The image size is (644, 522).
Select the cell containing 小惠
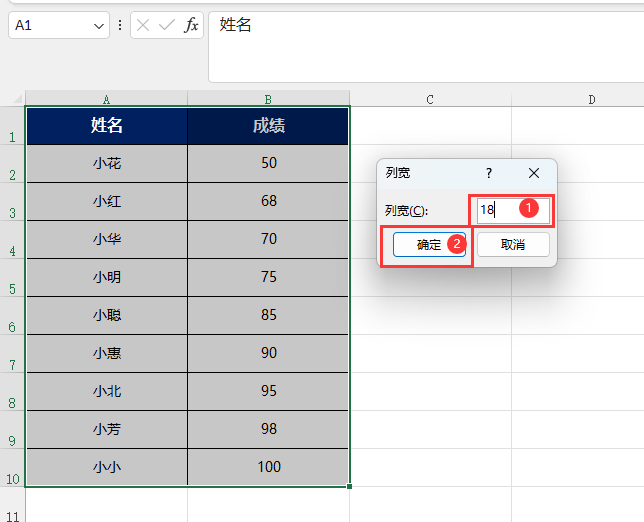click(x=107, y=354)
